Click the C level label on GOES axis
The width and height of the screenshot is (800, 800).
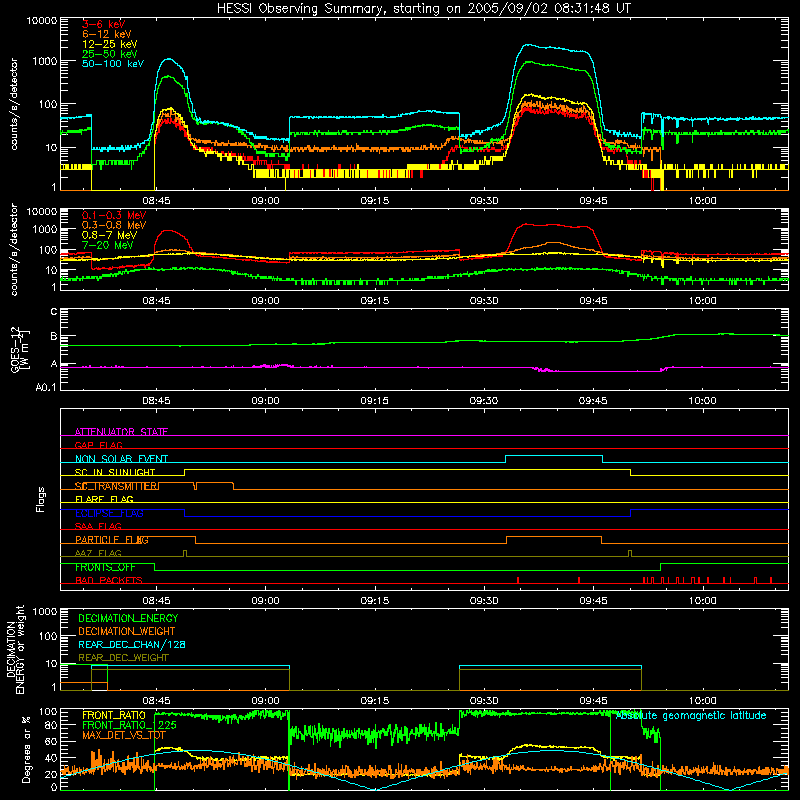(x=54, y=311)
